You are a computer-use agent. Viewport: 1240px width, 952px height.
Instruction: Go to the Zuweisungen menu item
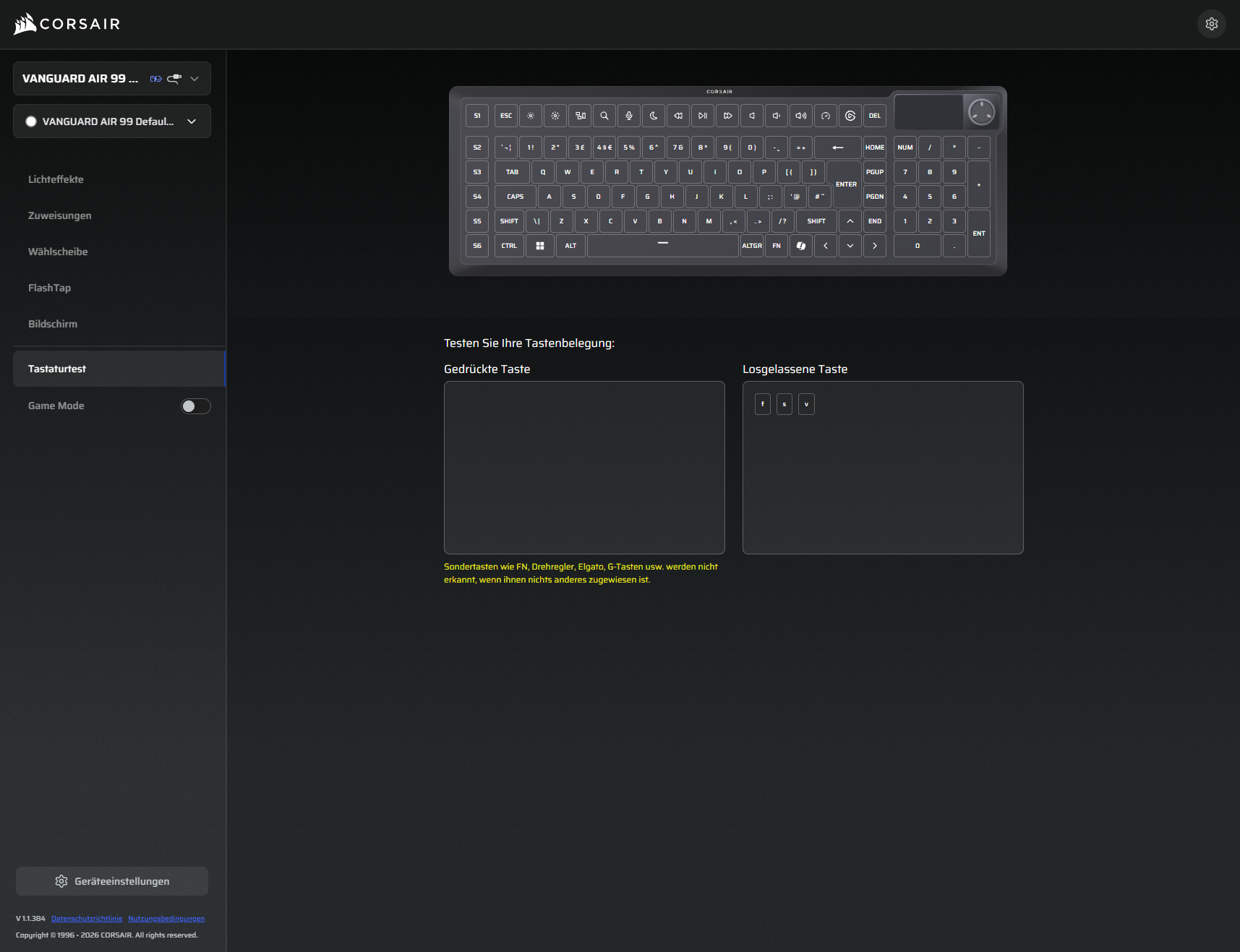59,215
